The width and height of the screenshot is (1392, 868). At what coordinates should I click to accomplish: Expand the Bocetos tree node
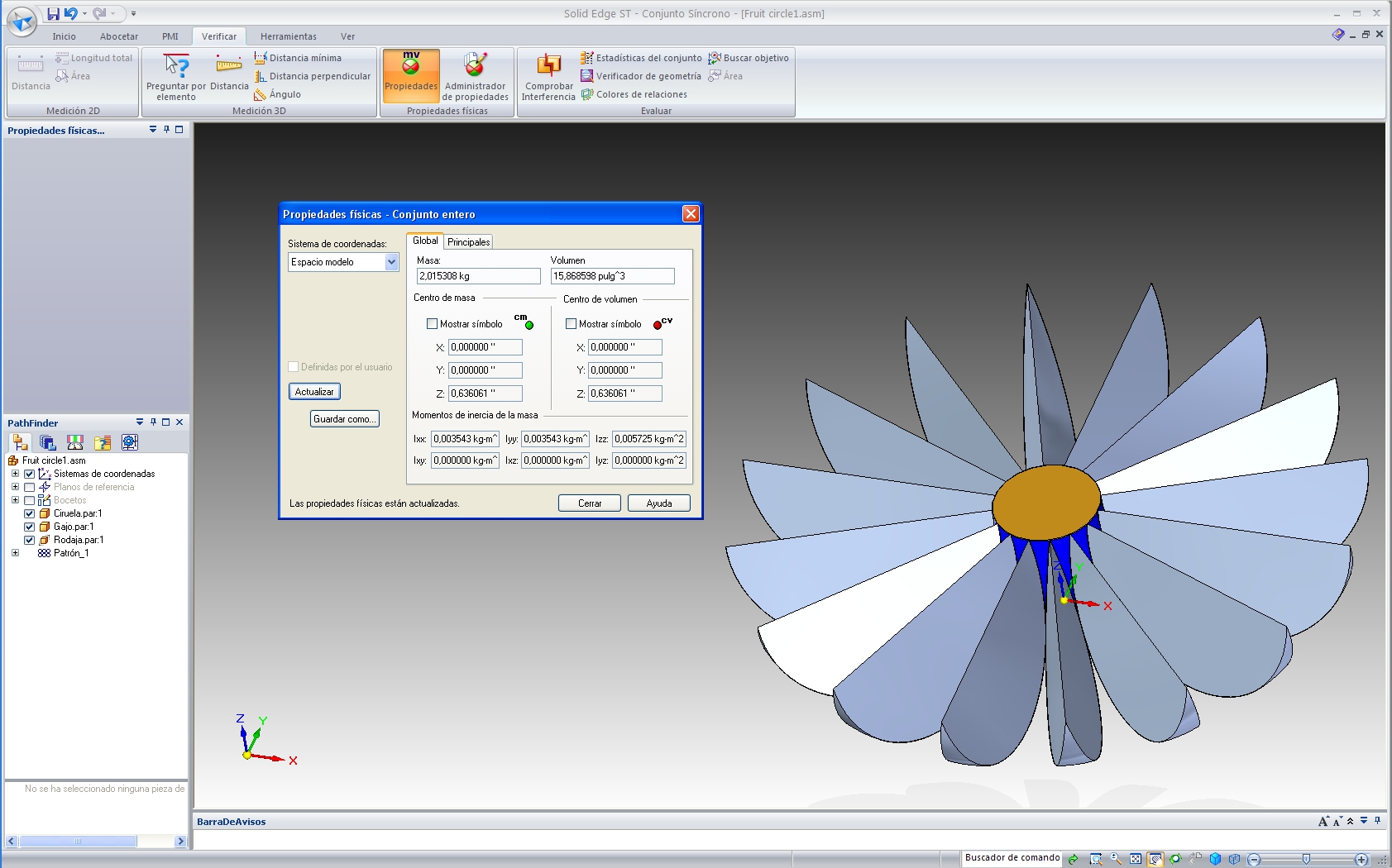coord(15,500)
